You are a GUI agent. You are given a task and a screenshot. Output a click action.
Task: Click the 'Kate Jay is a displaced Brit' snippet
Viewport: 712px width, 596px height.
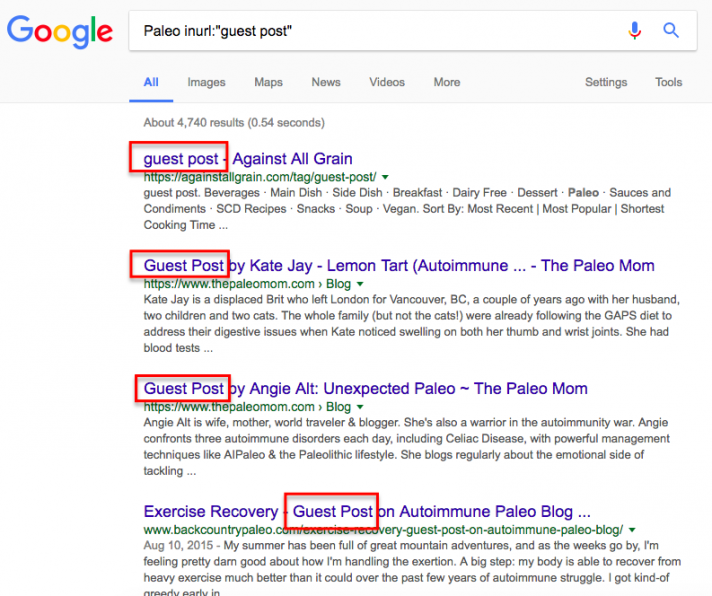(411, 324)
